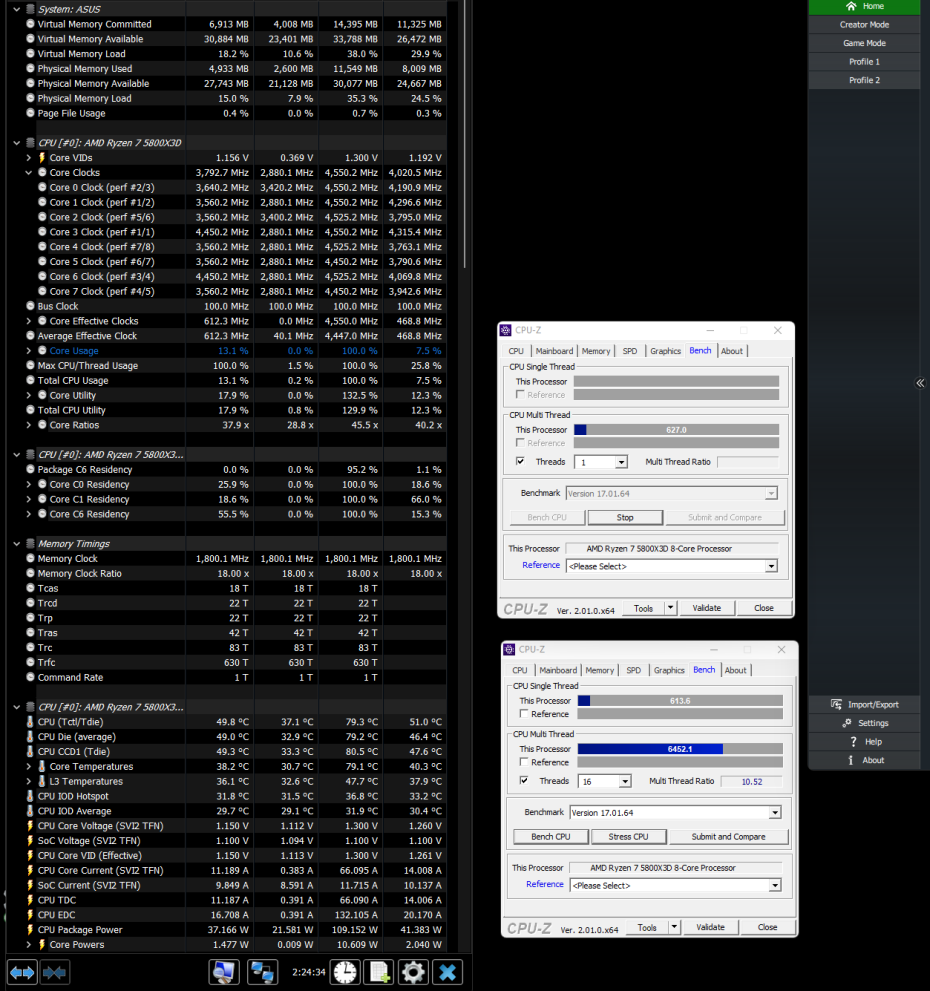The image size is (930, 991).
Task: Enable Multi Thread Reference checkbox in lower CPU-Z
Action: (x=524, y=762)
